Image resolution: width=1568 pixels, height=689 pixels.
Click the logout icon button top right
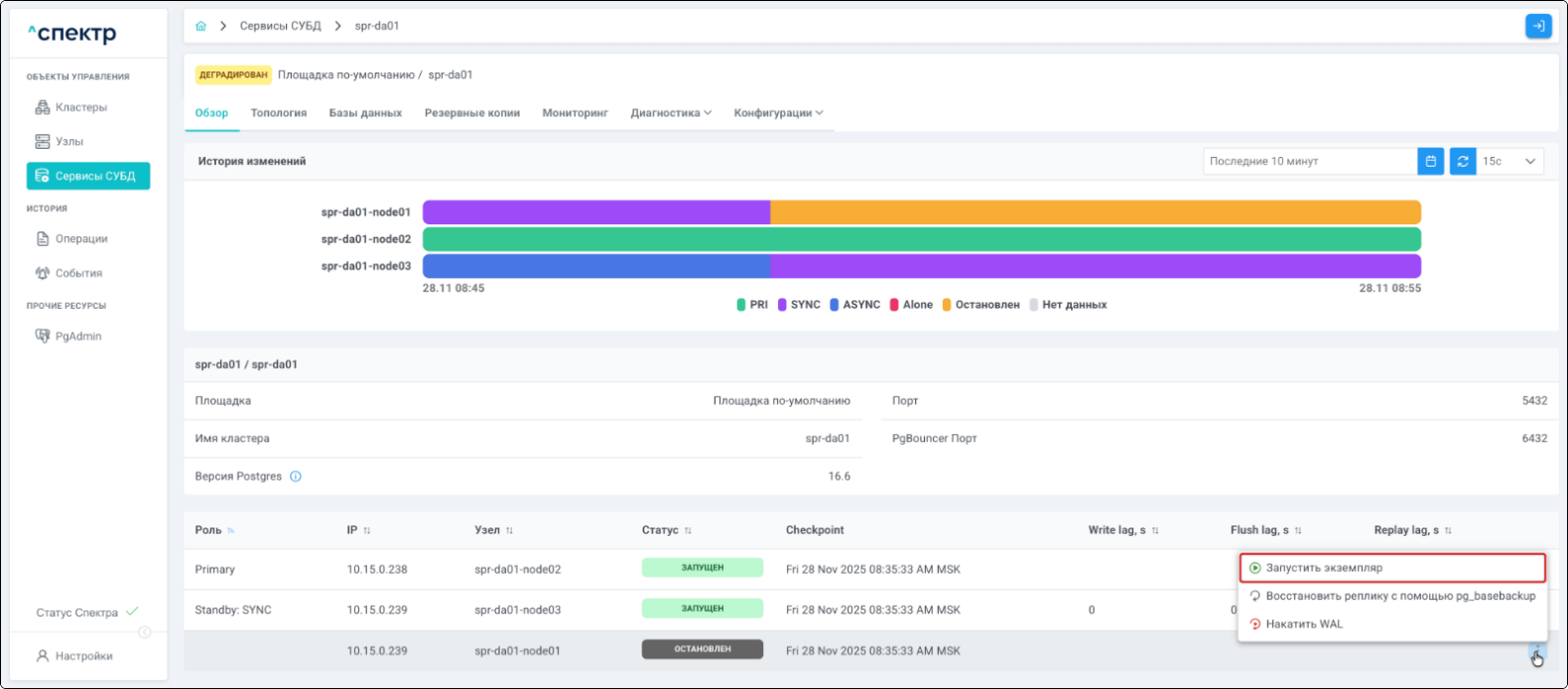coord(1537,26)
